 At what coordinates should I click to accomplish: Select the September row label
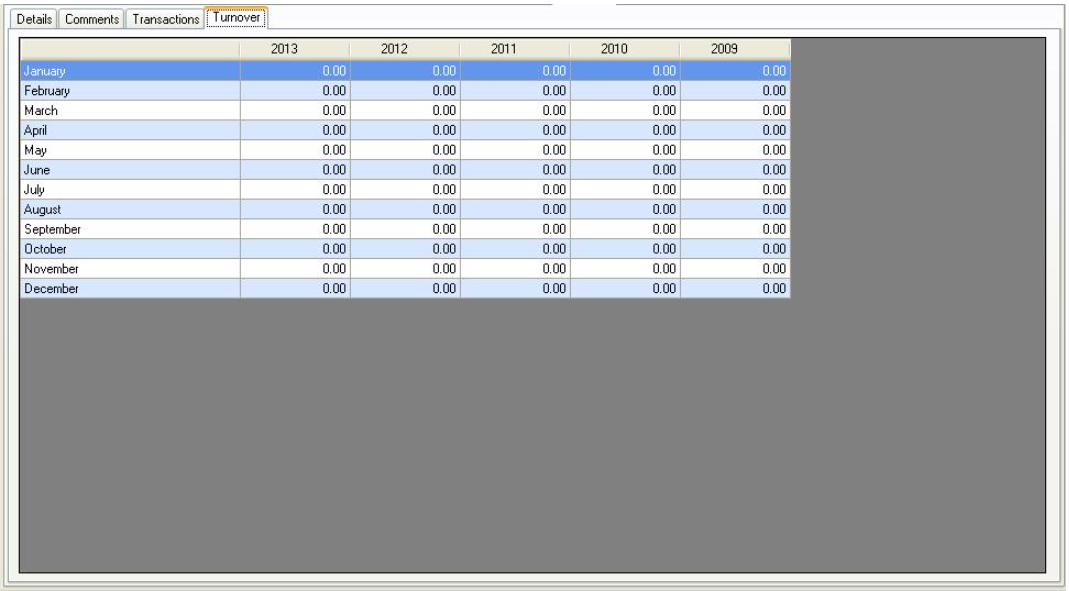(130, 229)
